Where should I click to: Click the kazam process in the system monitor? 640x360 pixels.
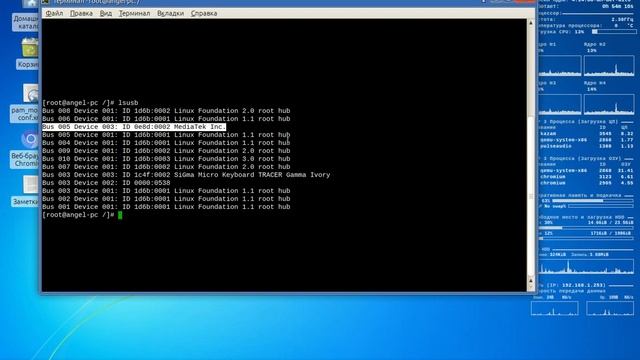click(x=548, y=133)
